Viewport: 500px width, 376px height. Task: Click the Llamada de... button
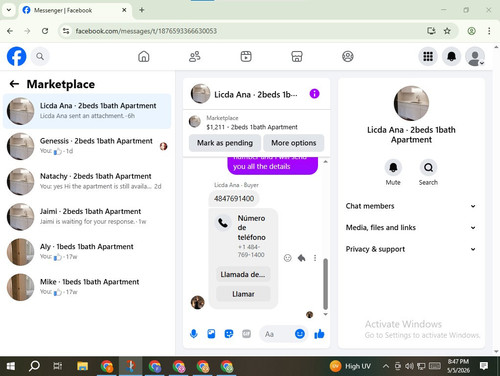pyautogui.click(x=243, y=275)
